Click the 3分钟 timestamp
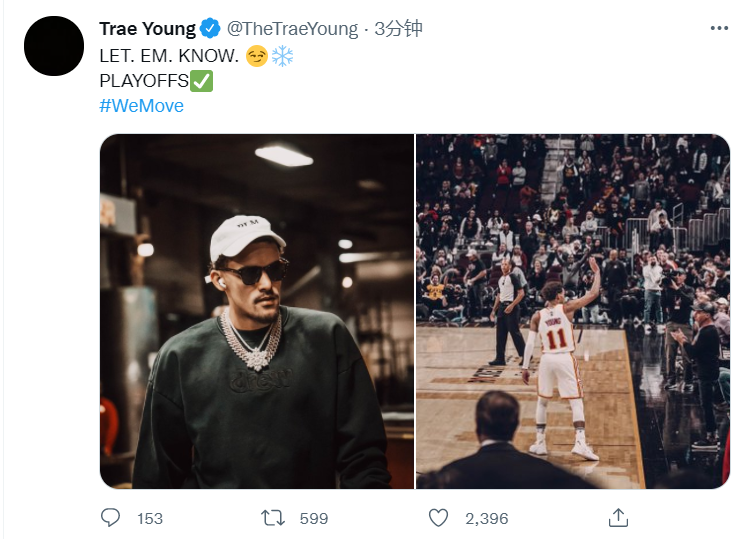Viewport: 751px width, 539px height. point(398,29)
